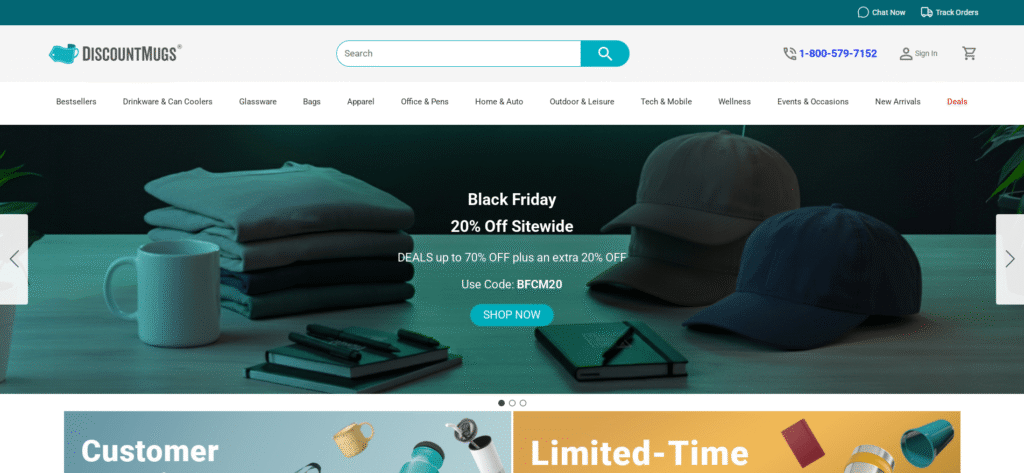Go to previous slide with left arrow
Screen dimensions: 1024x473
(x=14, y=259)
